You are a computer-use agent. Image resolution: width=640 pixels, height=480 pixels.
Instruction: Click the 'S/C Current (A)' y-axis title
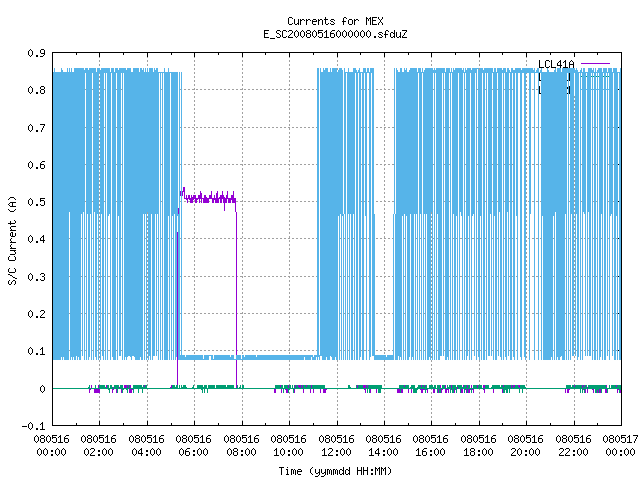[12, 240]
